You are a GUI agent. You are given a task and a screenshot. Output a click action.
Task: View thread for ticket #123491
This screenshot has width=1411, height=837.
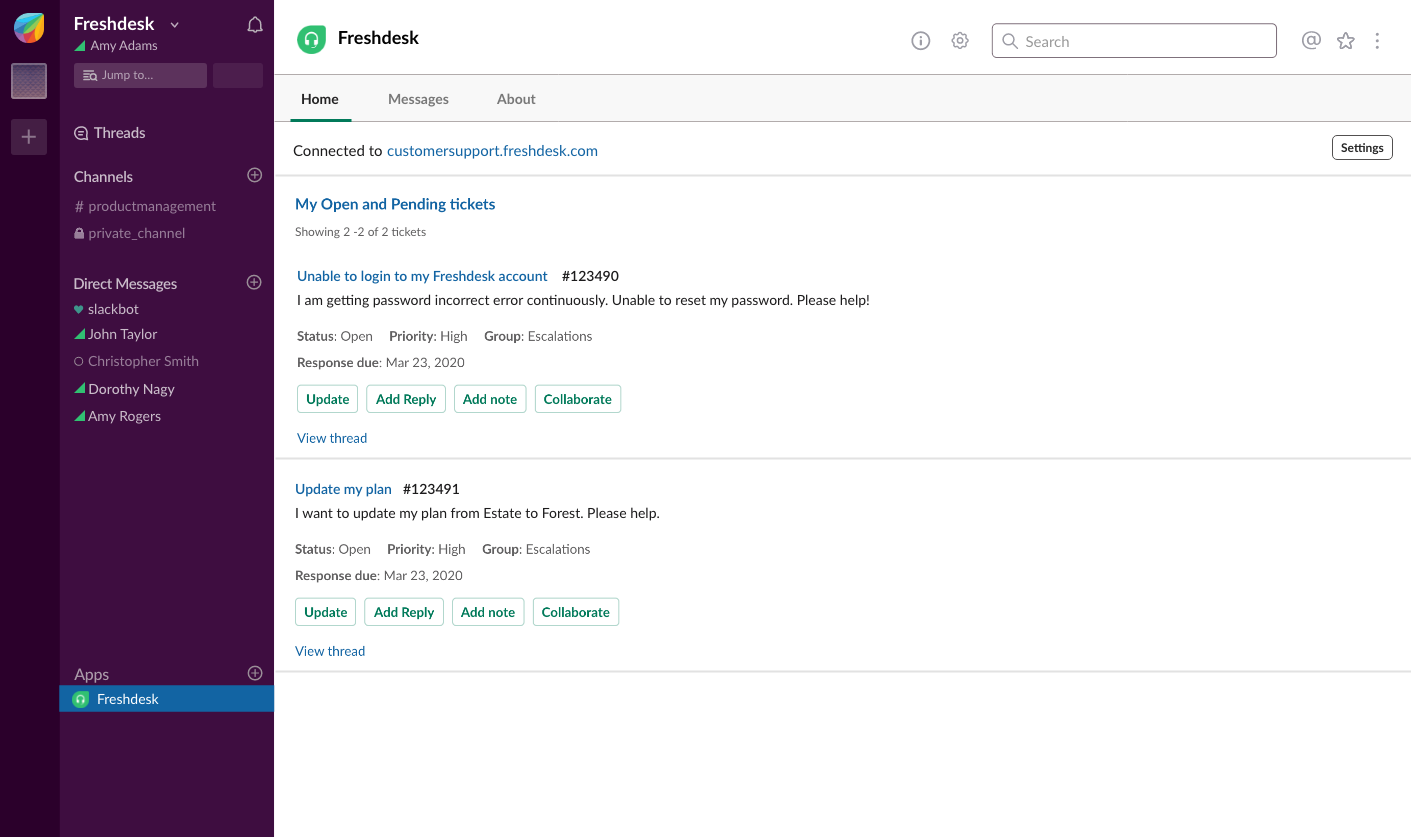coord(330,651)
